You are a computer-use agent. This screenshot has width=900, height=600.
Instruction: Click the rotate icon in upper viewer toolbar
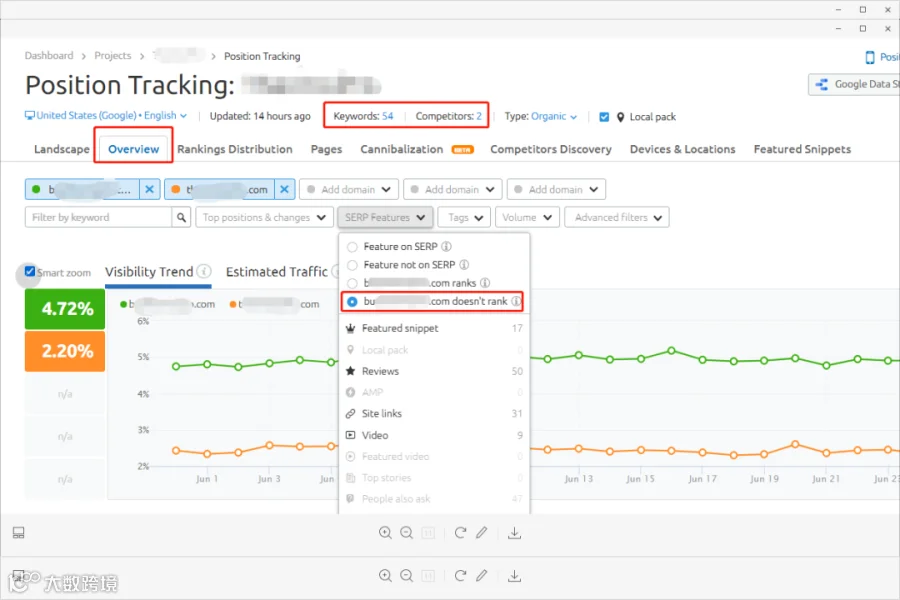[460, 533]
